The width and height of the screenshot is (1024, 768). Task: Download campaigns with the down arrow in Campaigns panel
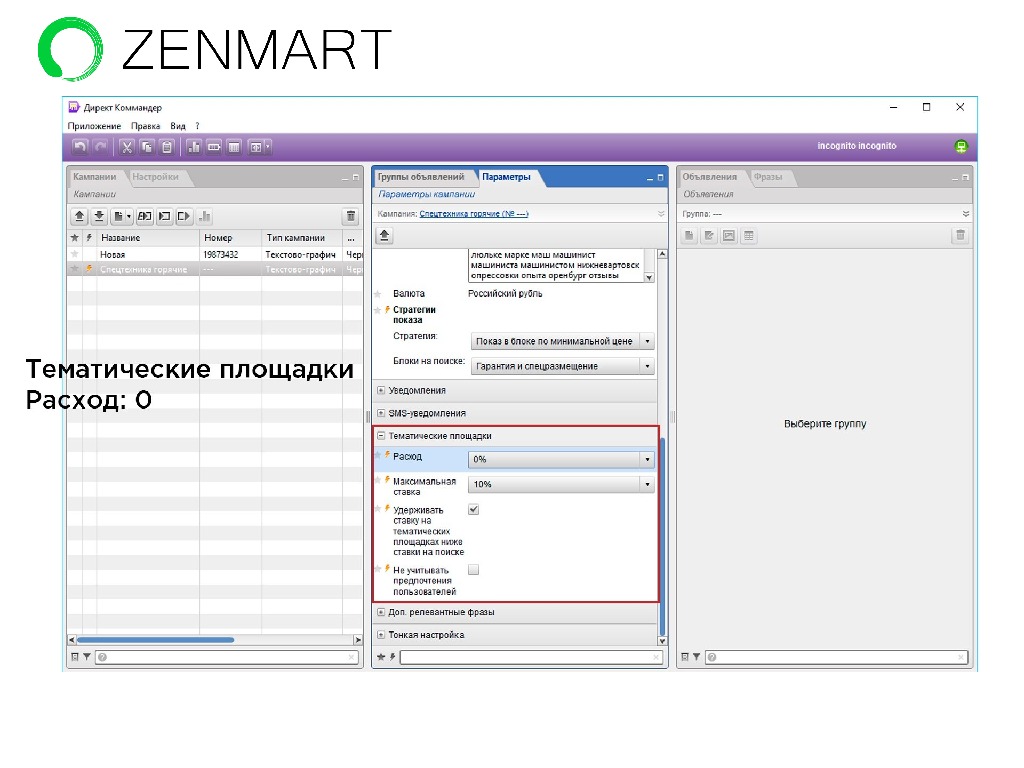click(x=99, y=216)
